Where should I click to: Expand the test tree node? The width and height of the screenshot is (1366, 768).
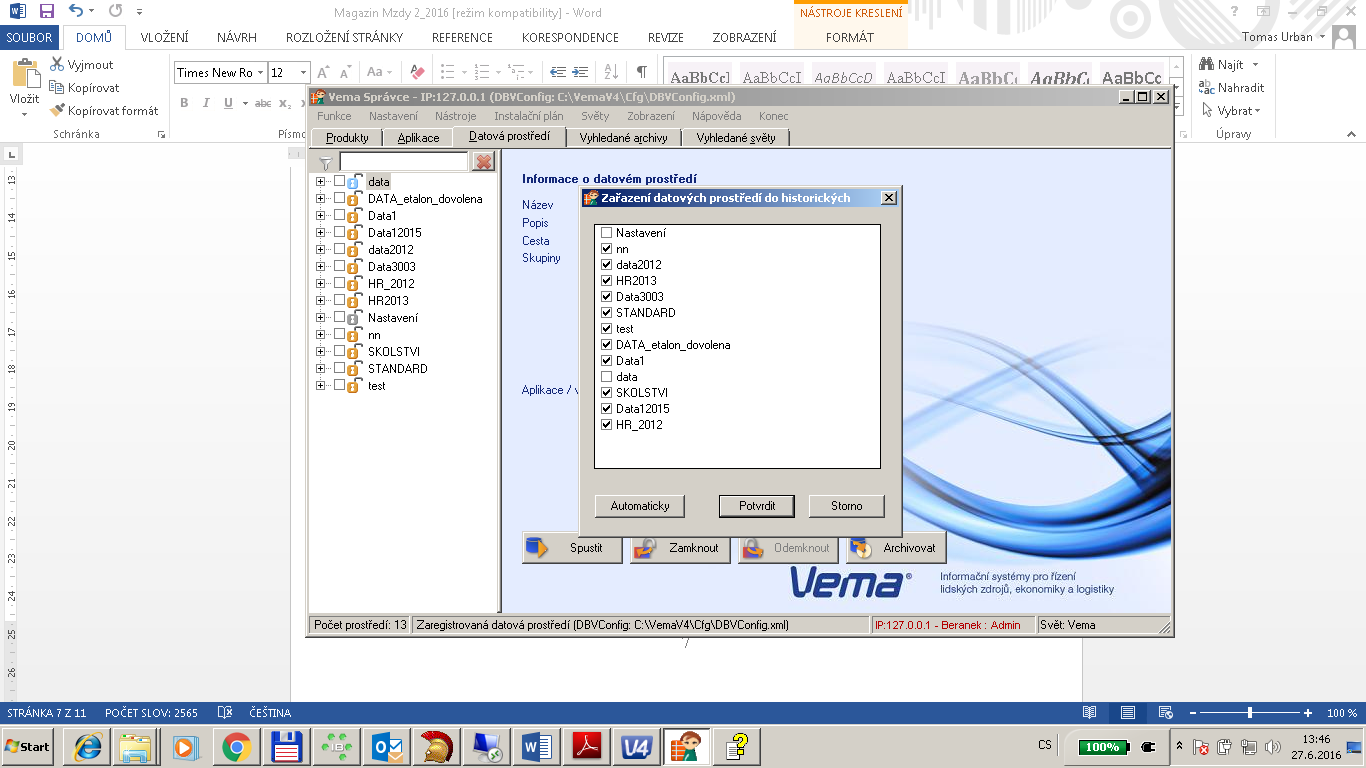pyautogui.click(x=321, y=385)
